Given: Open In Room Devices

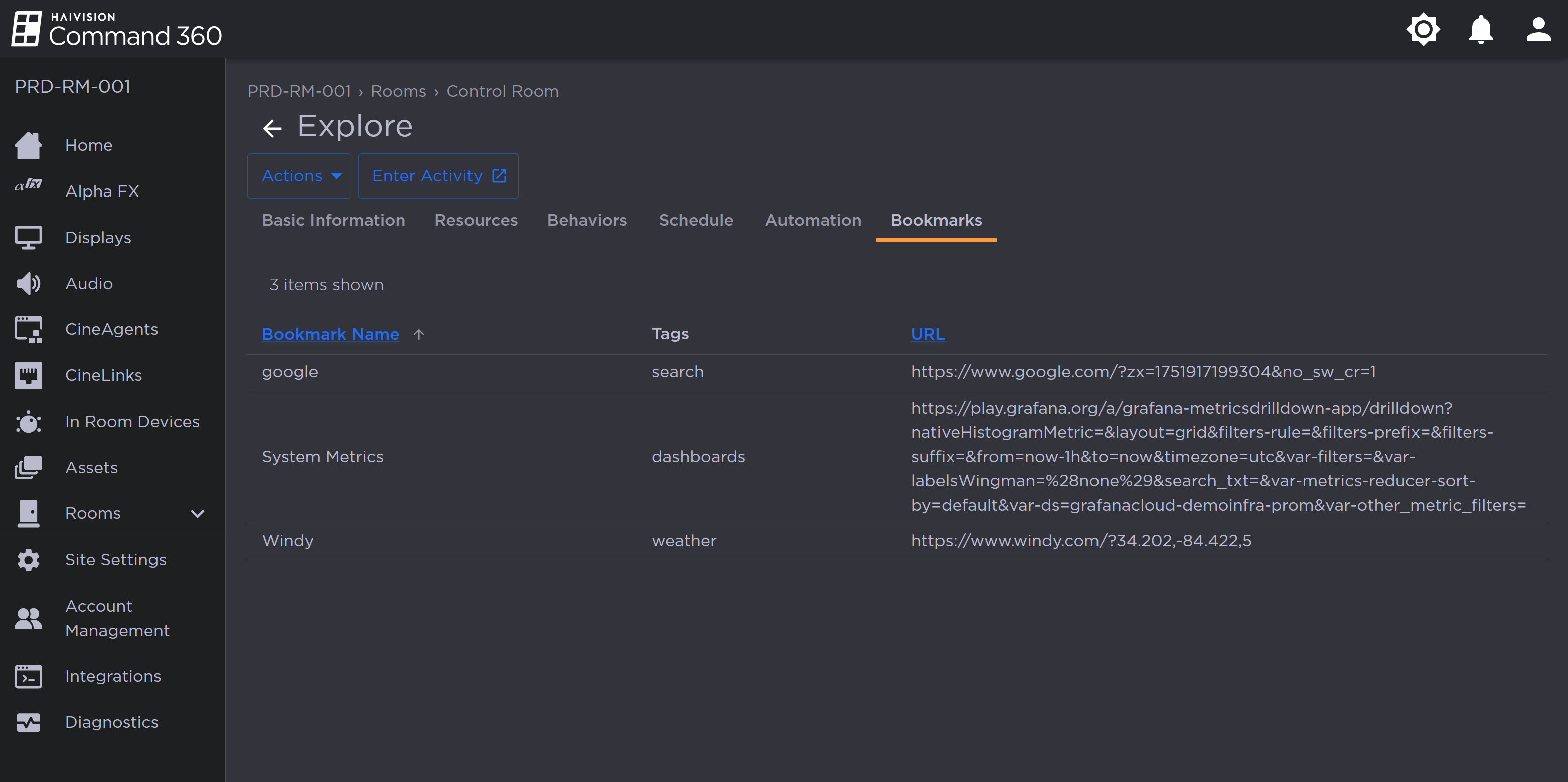Looking at the screenshot, I should (x=132, y=422).
